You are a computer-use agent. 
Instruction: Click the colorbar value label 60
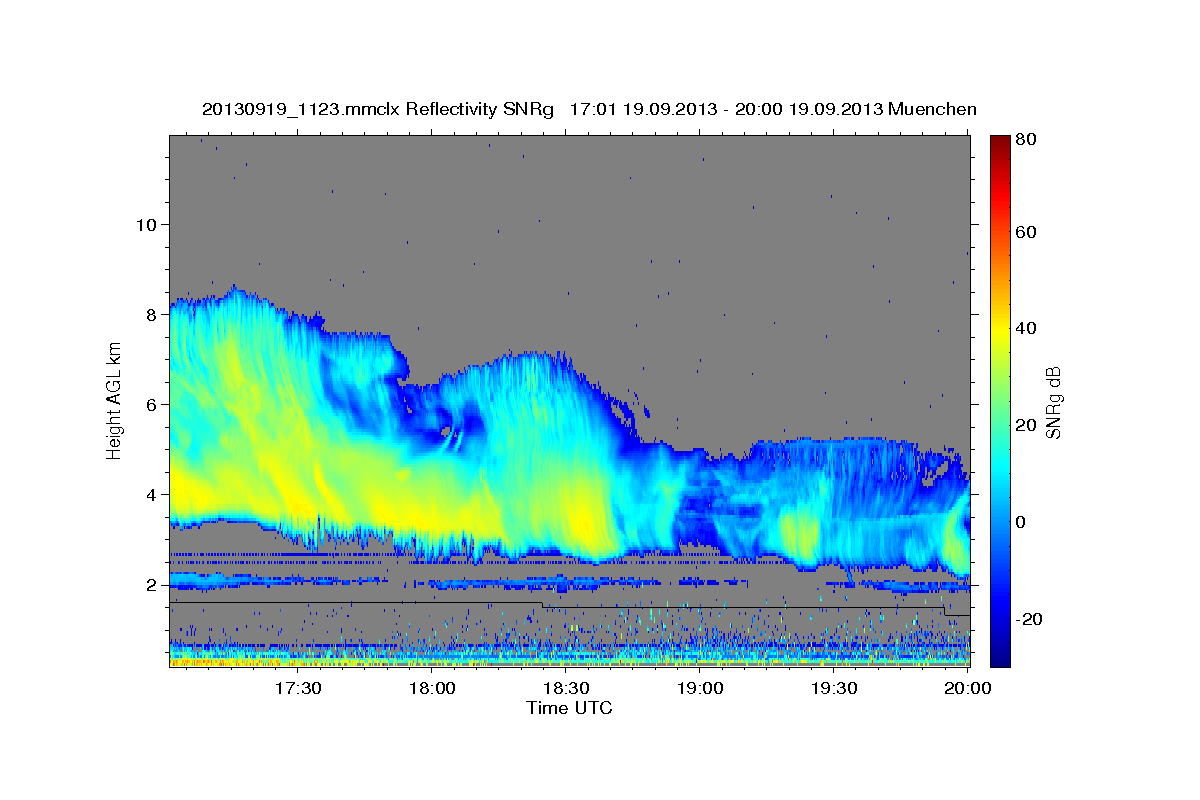point(1025,232)
